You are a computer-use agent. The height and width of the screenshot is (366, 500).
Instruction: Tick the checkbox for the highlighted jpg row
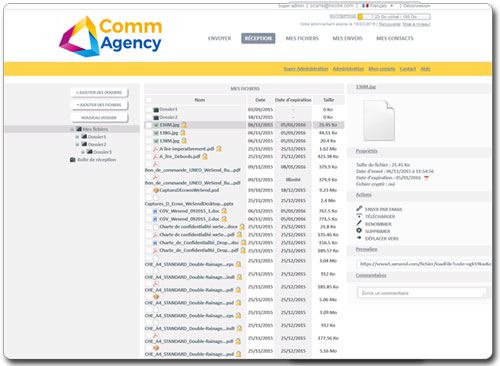click(x=149, y=125)
